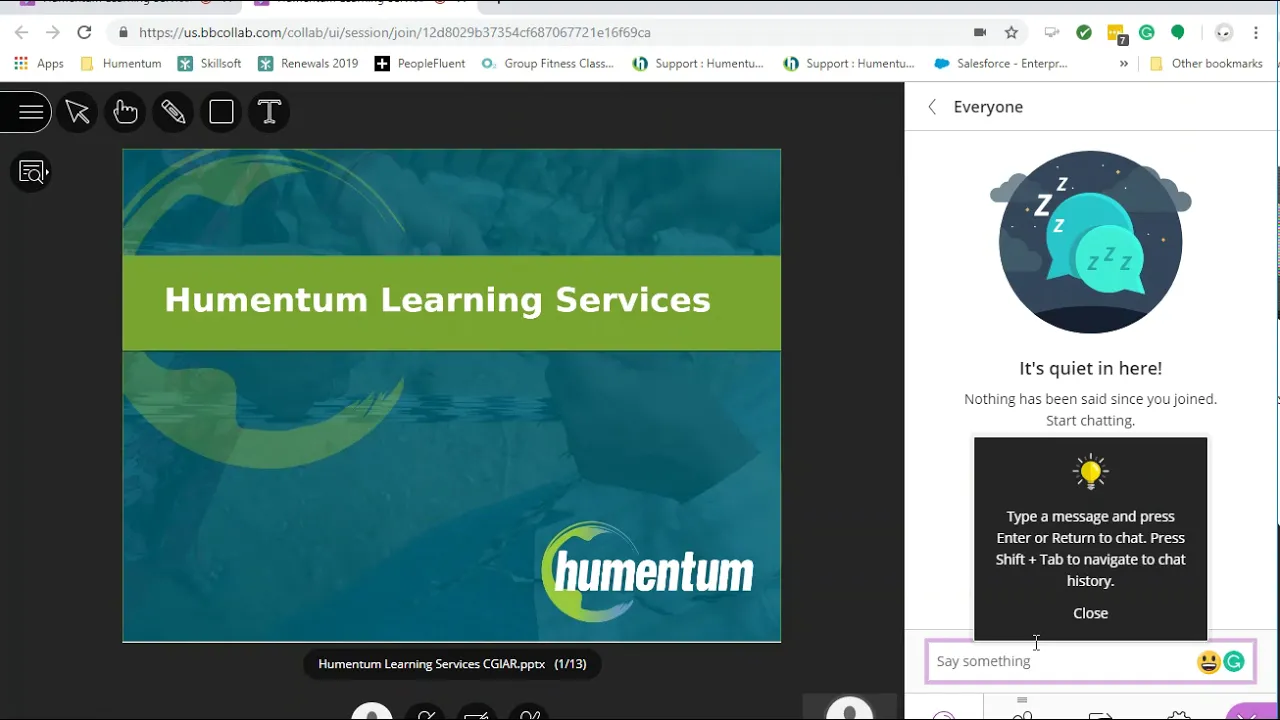Click in the Say something field
1280x720 pixels.
point(1090,661)
